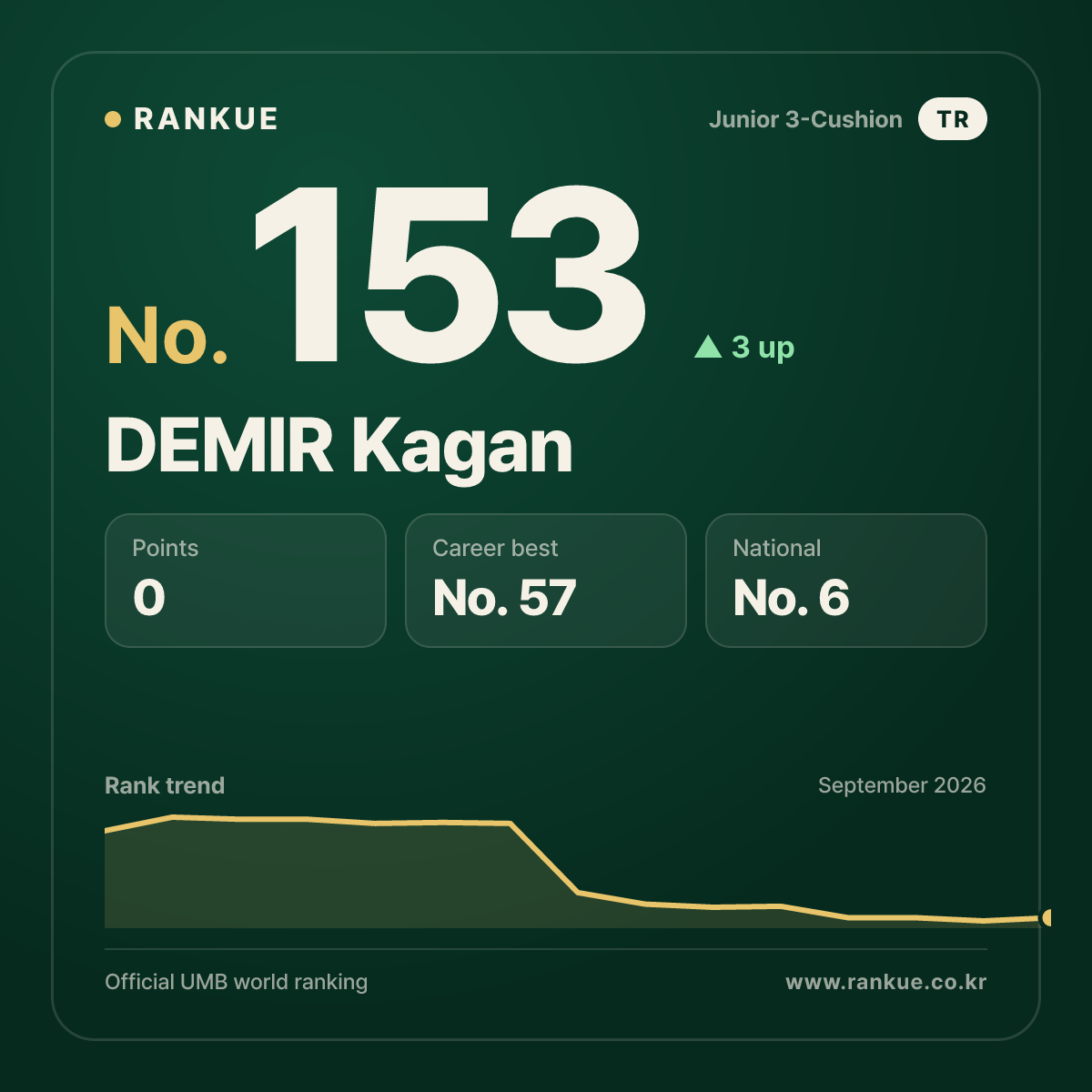Click the latest point on trend chart
Screen dimensions: 1092x1092
coord(1047,917)
